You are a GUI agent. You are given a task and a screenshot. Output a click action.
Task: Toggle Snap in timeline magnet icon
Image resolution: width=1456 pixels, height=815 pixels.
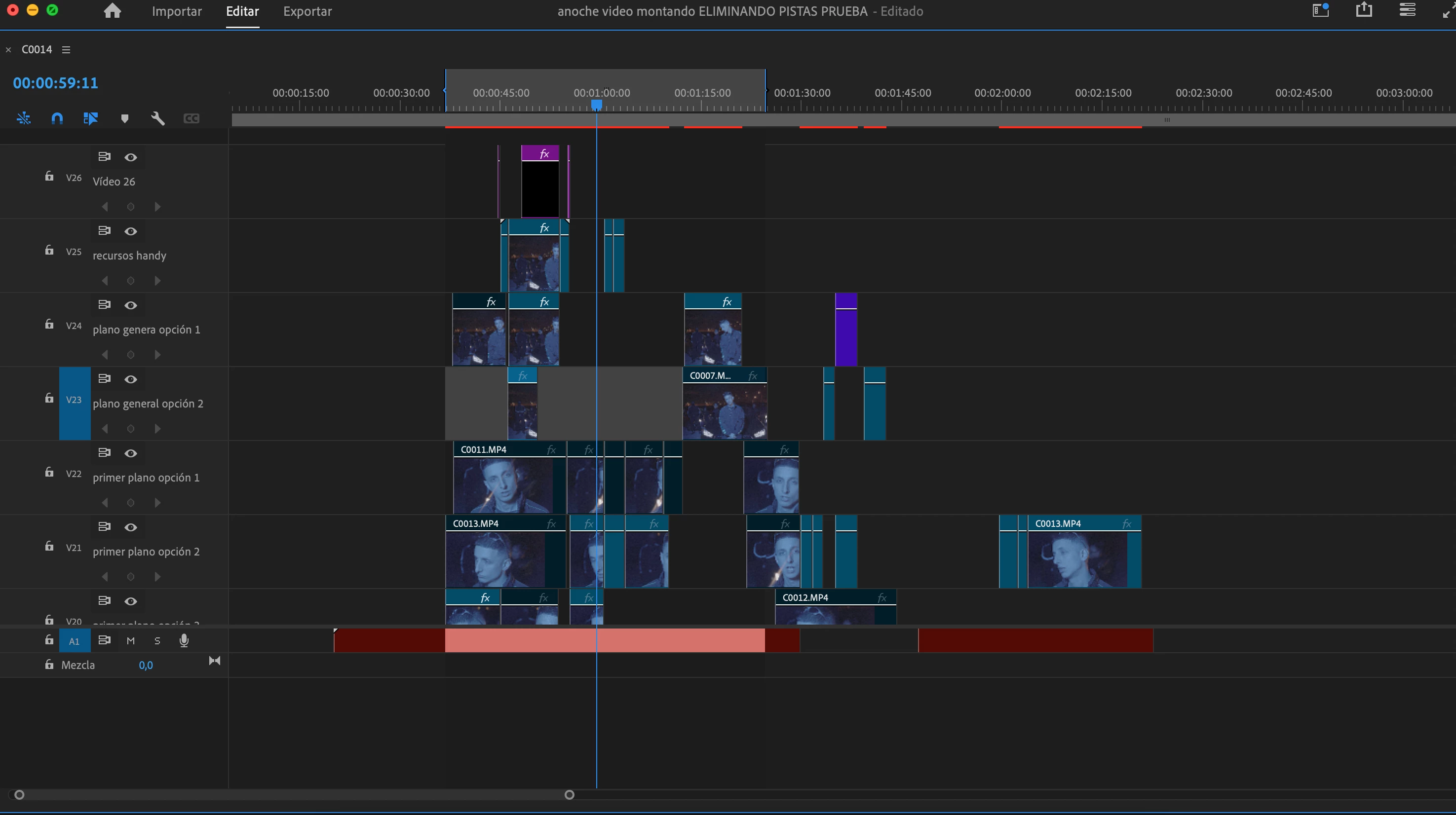pos(57,118)
